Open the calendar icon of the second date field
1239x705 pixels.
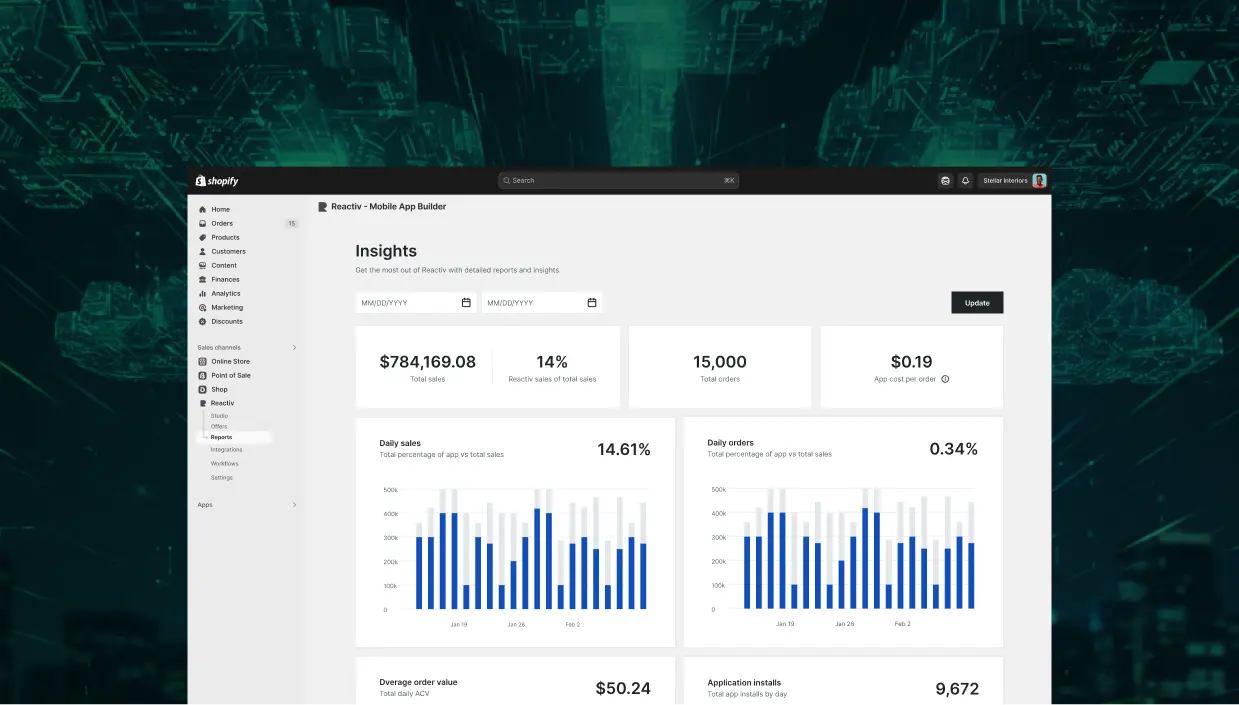tap(592, 303)
